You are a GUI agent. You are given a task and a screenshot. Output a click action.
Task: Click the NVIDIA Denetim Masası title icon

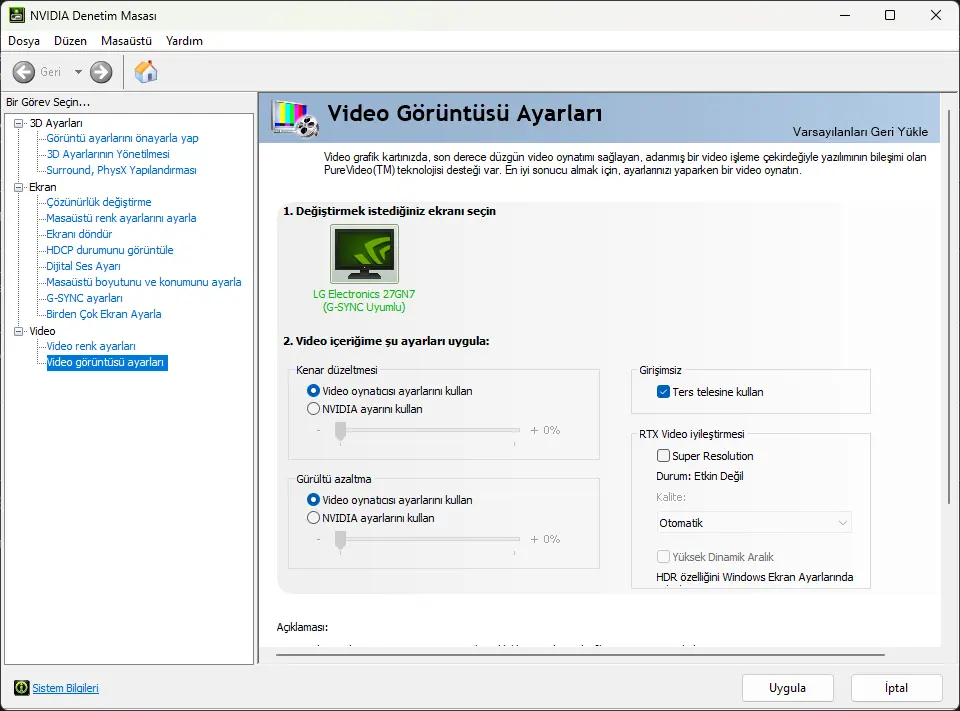[x=17, y=15]
